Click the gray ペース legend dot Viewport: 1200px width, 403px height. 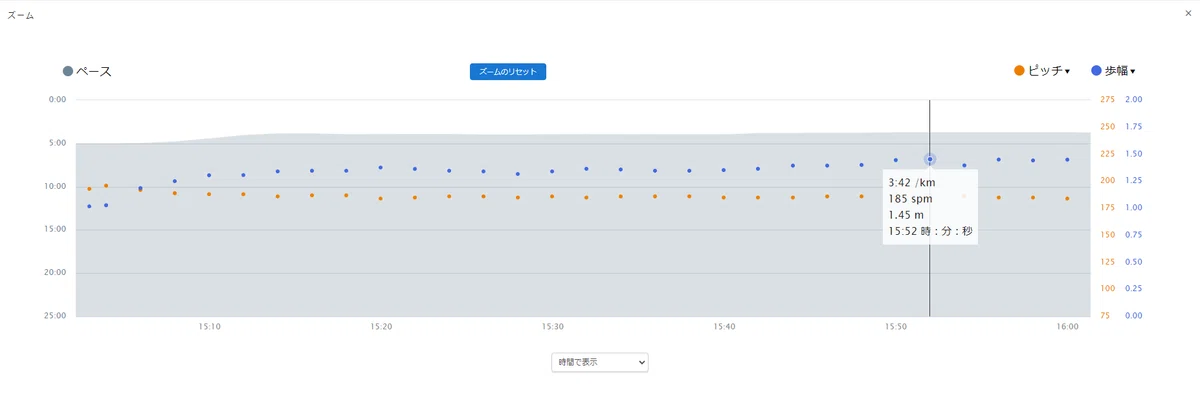point(68,71)
